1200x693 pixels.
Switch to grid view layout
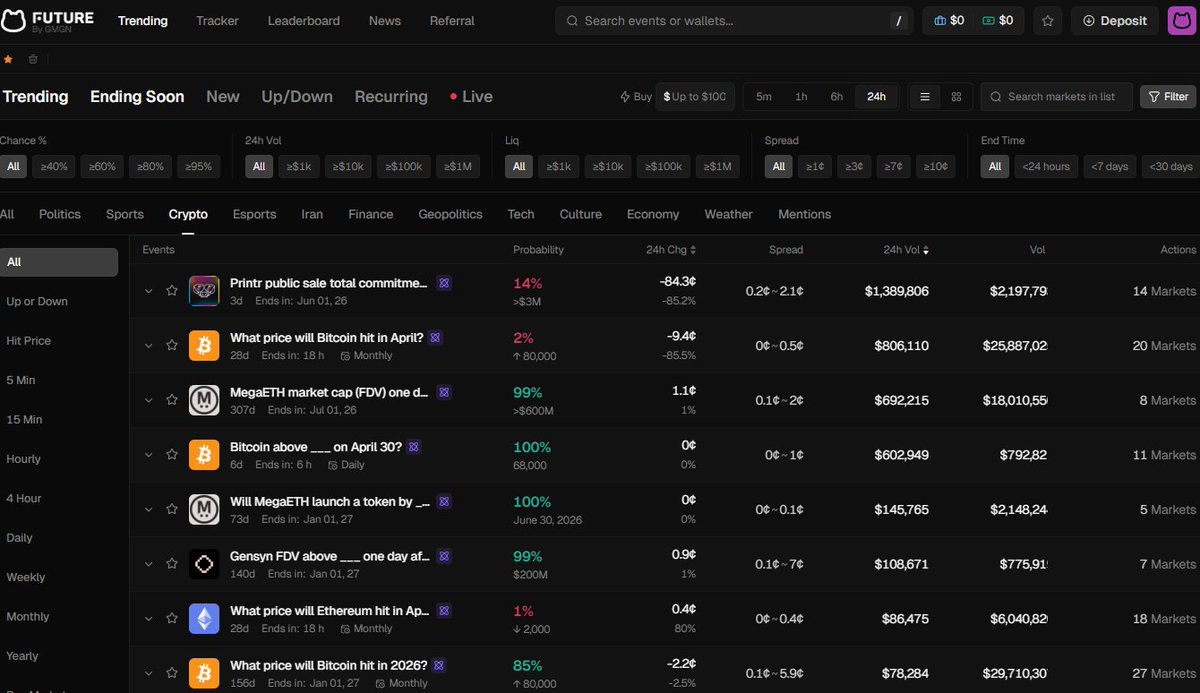pos(956,97)
